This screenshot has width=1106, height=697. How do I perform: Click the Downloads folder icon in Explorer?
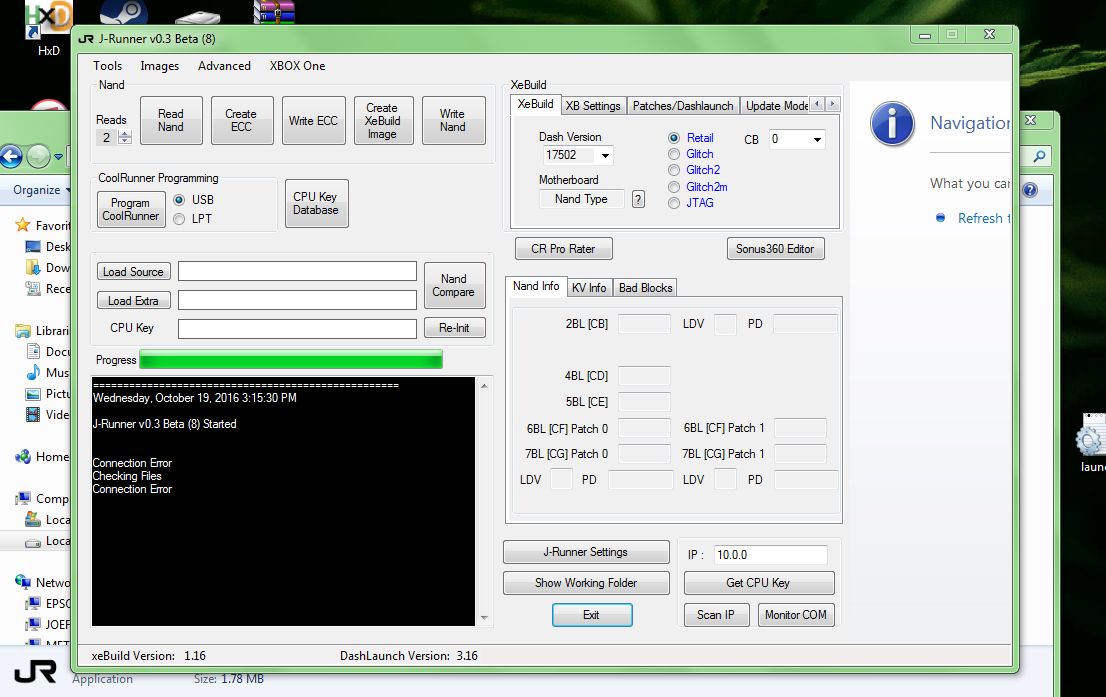(x=33, y=267)
